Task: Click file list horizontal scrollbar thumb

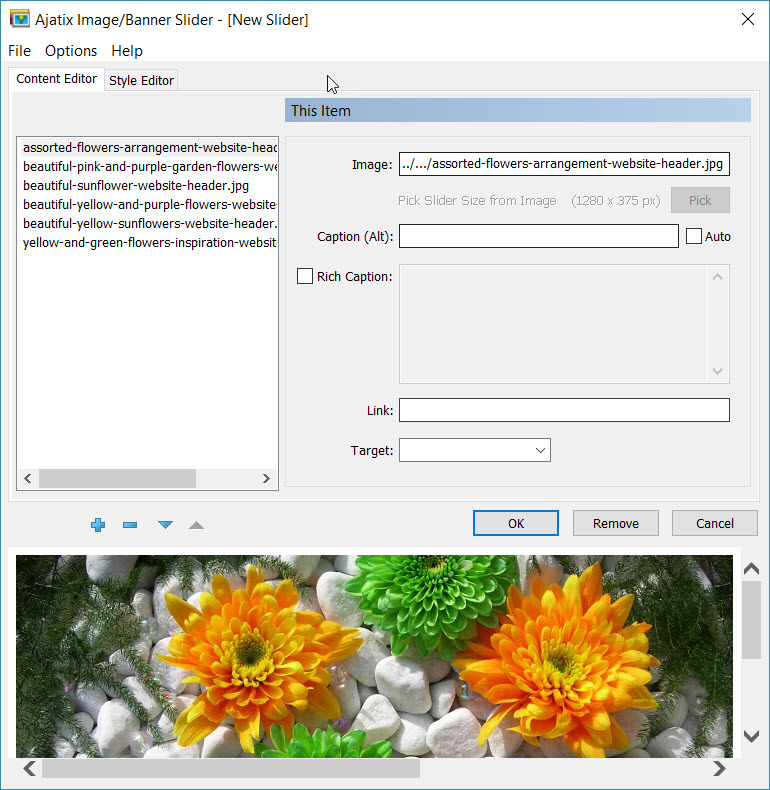Action: tap(117, 479)
